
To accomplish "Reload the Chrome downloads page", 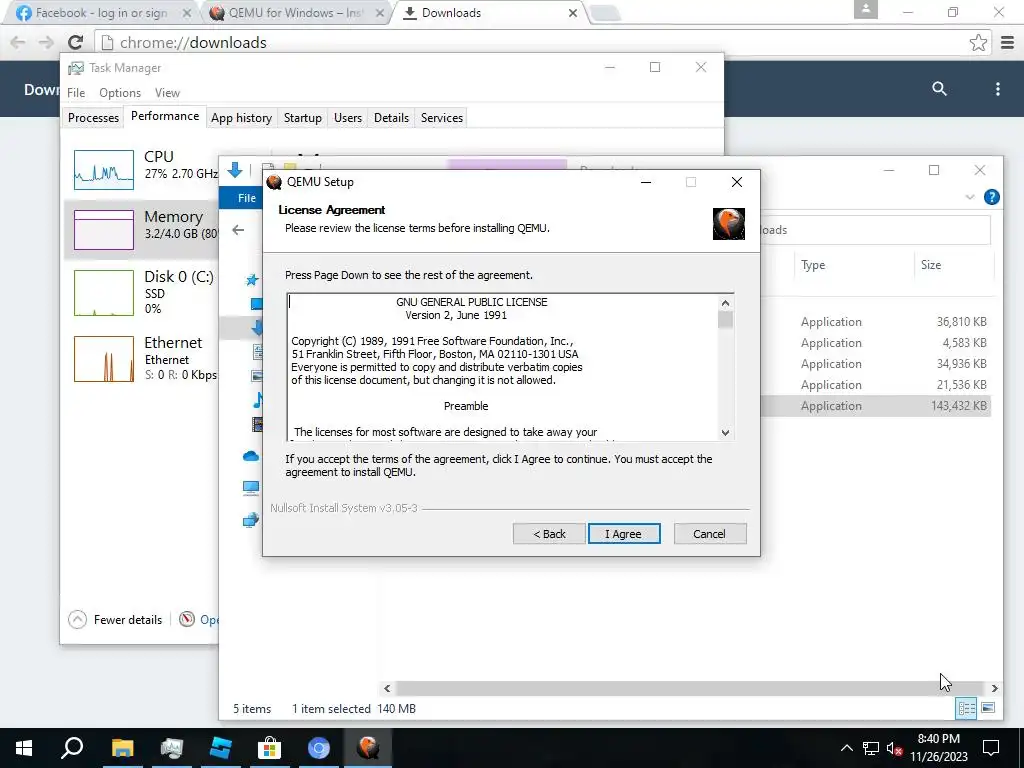I will click(x=75, y=42).
